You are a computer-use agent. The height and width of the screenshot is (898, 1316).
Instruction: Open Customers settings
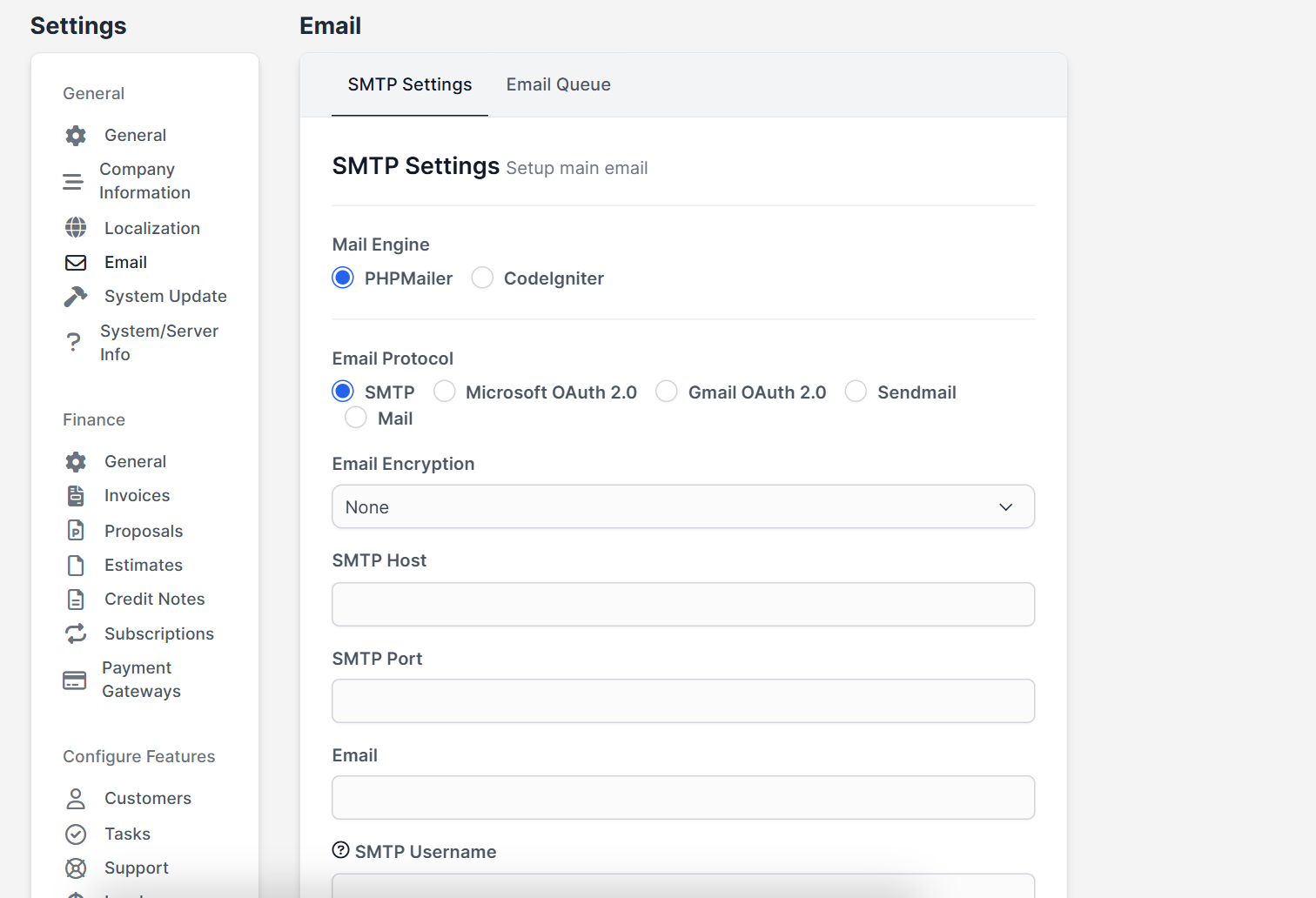coord(148,799)
